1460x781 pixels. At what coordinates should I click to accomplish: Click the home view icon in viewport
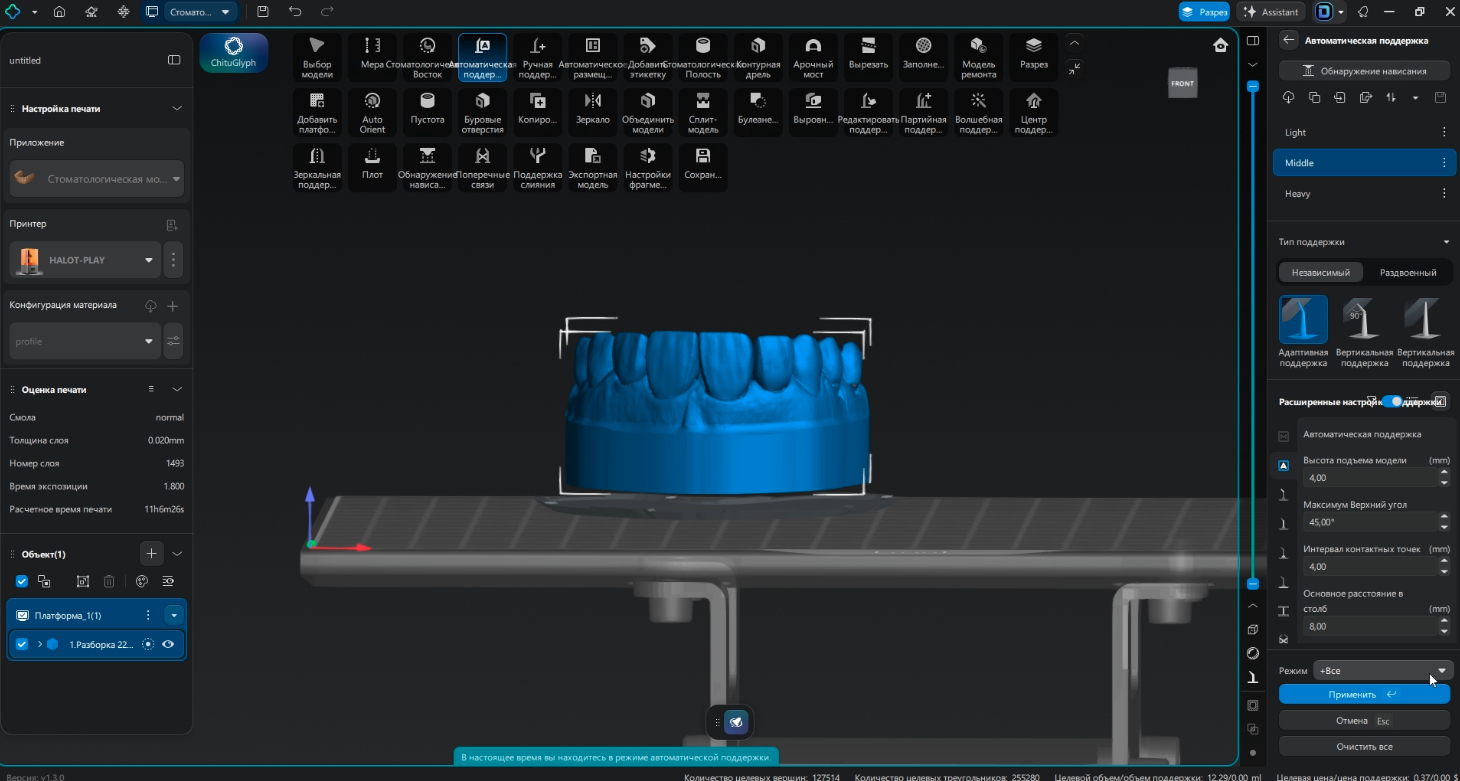1220,45
